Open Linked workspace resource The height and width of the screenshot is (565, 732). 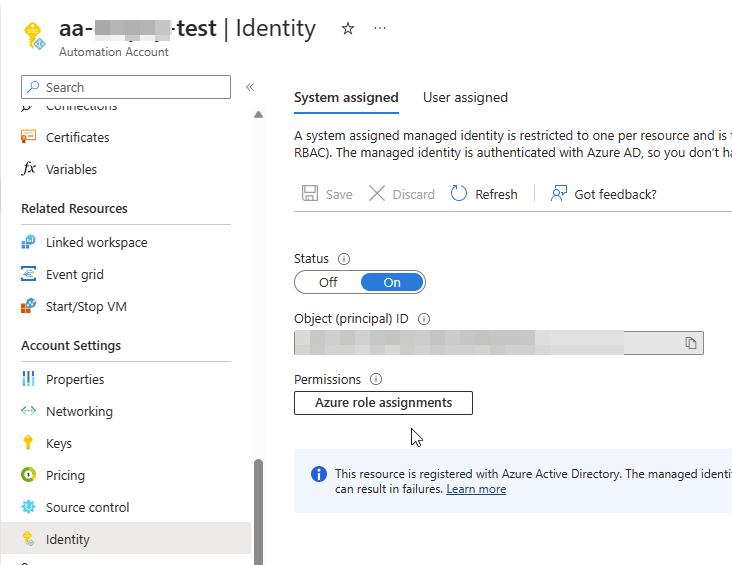96,242
